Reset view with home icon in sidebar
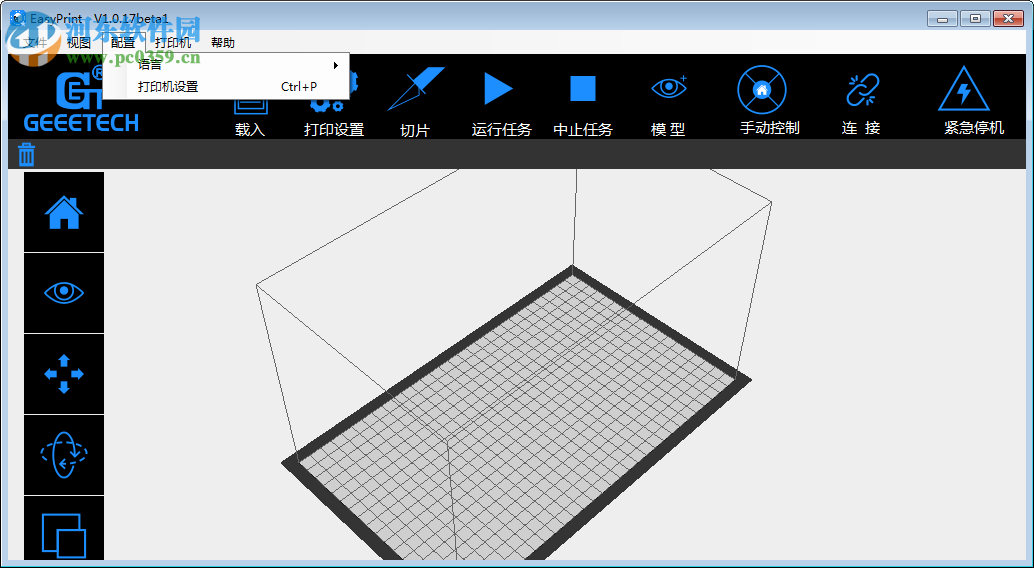Image resolution: width=1034 pixels, height=568 pixels. (x=64, y=212)
